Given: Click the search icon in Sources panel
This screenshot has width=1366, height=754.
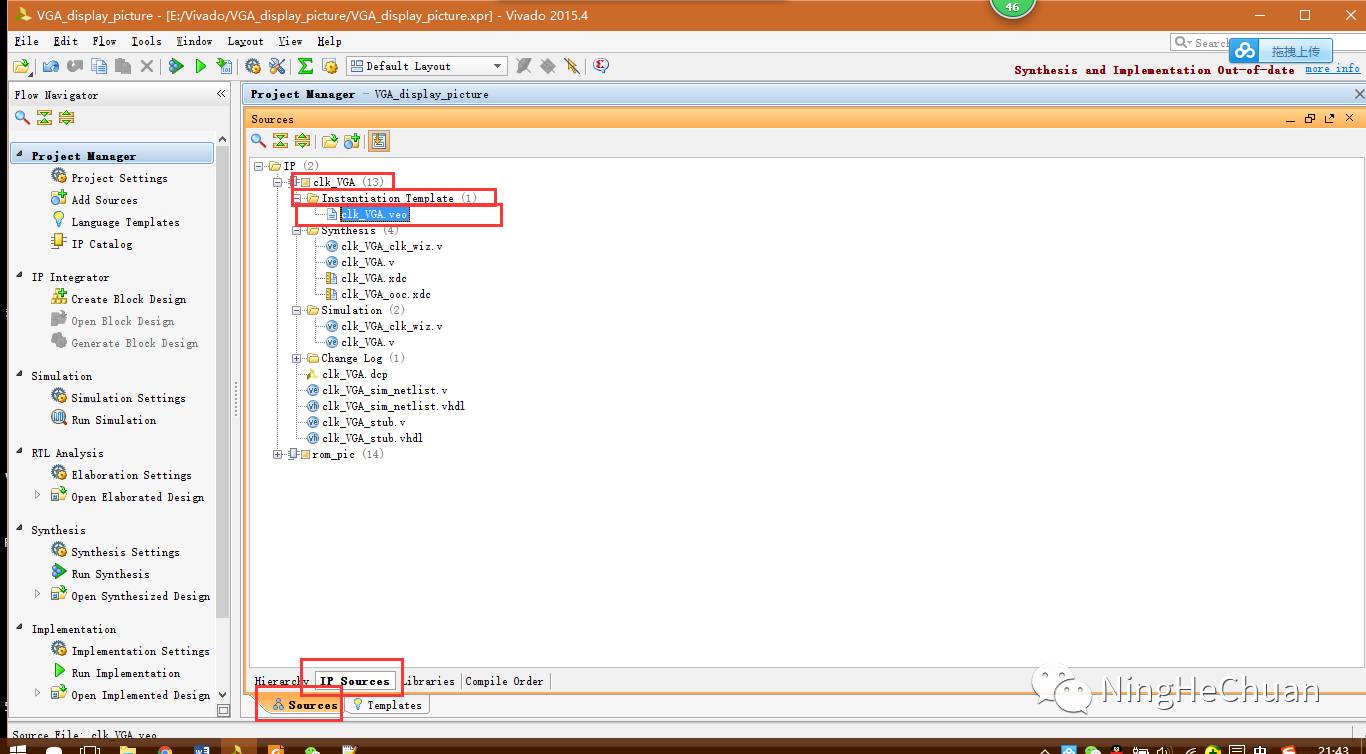Looking at the screenshot, I should [x=258, y=141].
